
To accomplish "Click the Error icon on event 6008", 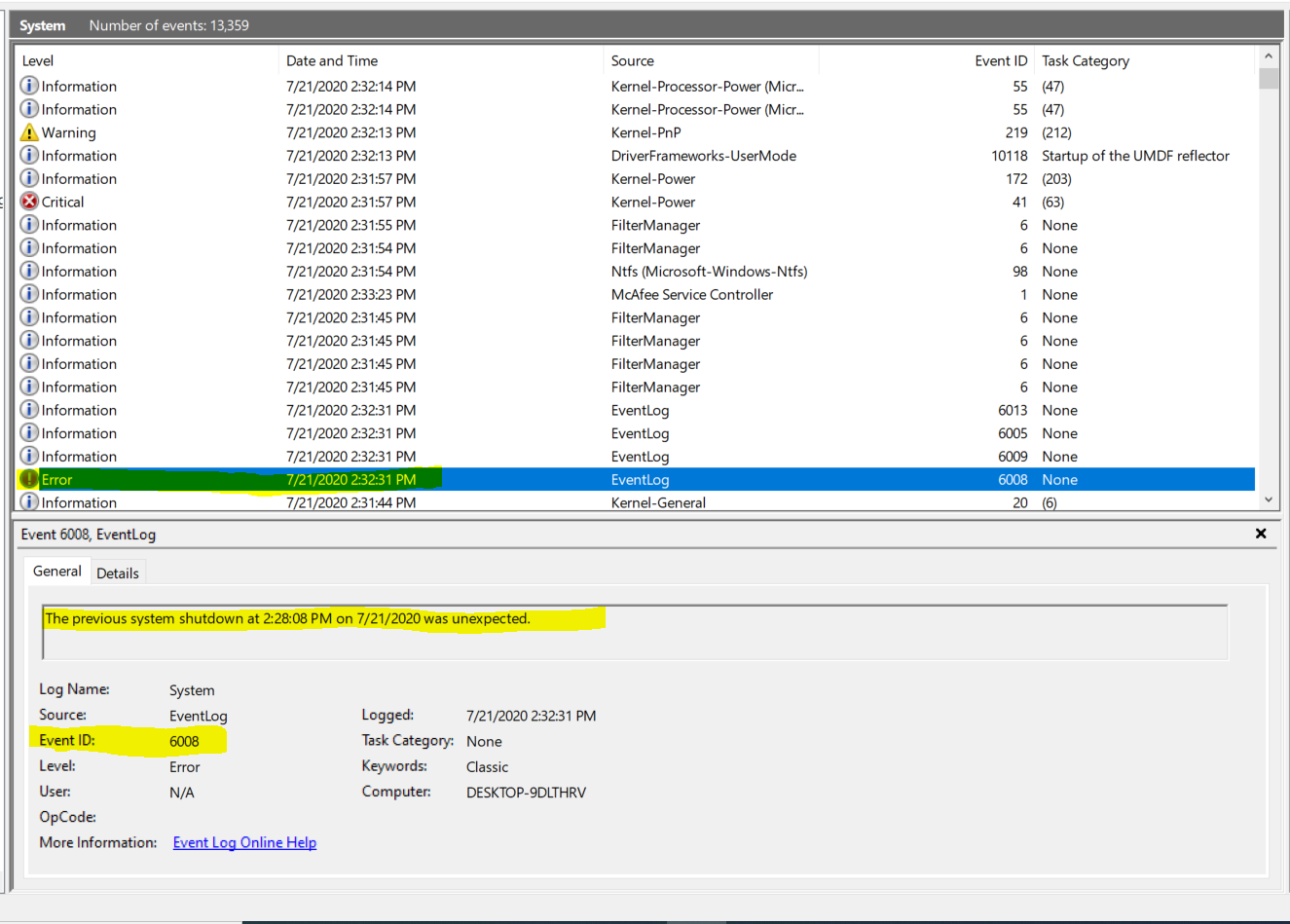I will pos(29,479).
